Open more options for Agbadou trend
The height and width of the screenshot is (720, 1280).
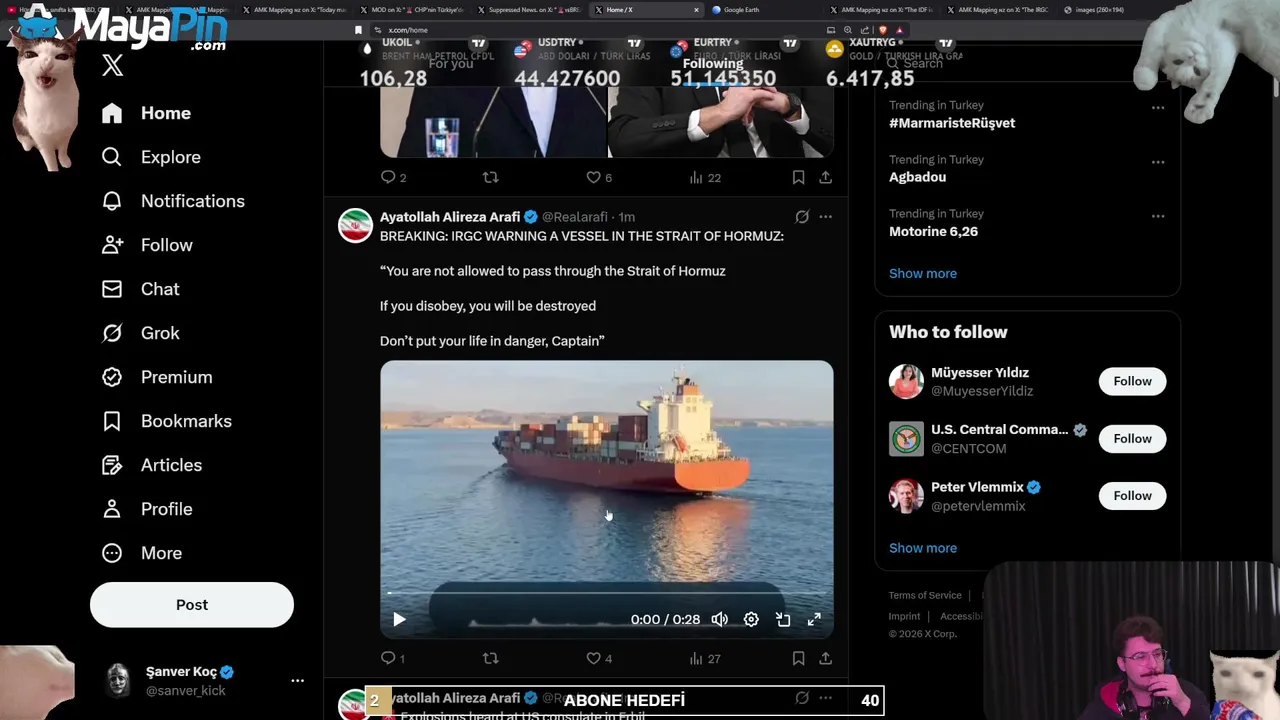(1157, 161)
